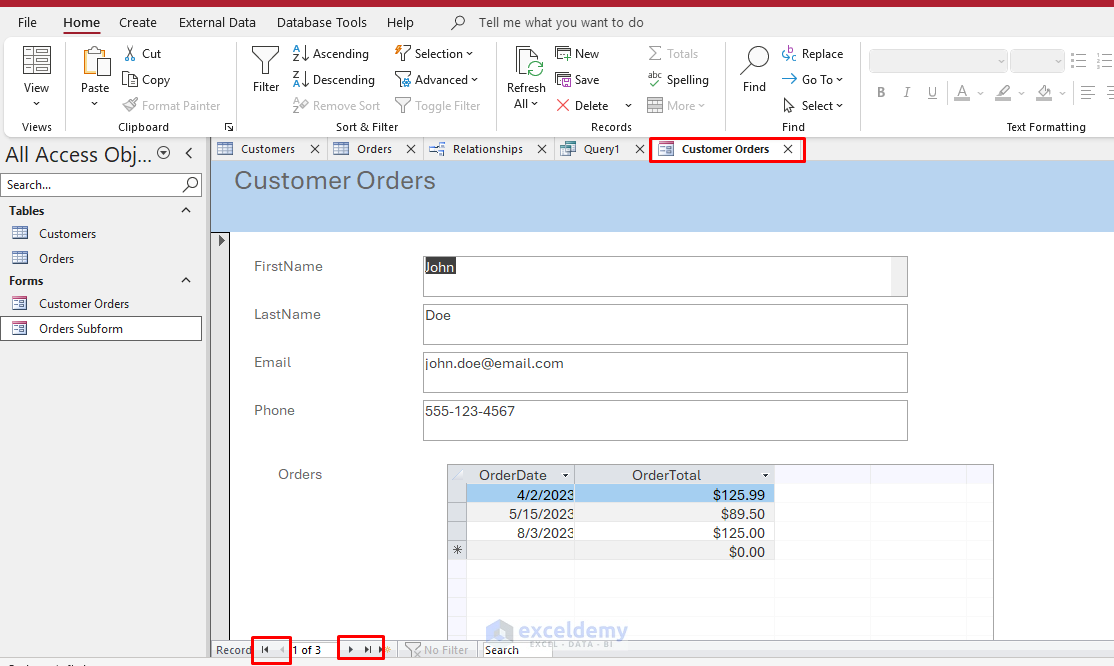Sort records Ascending

[331, 53]
